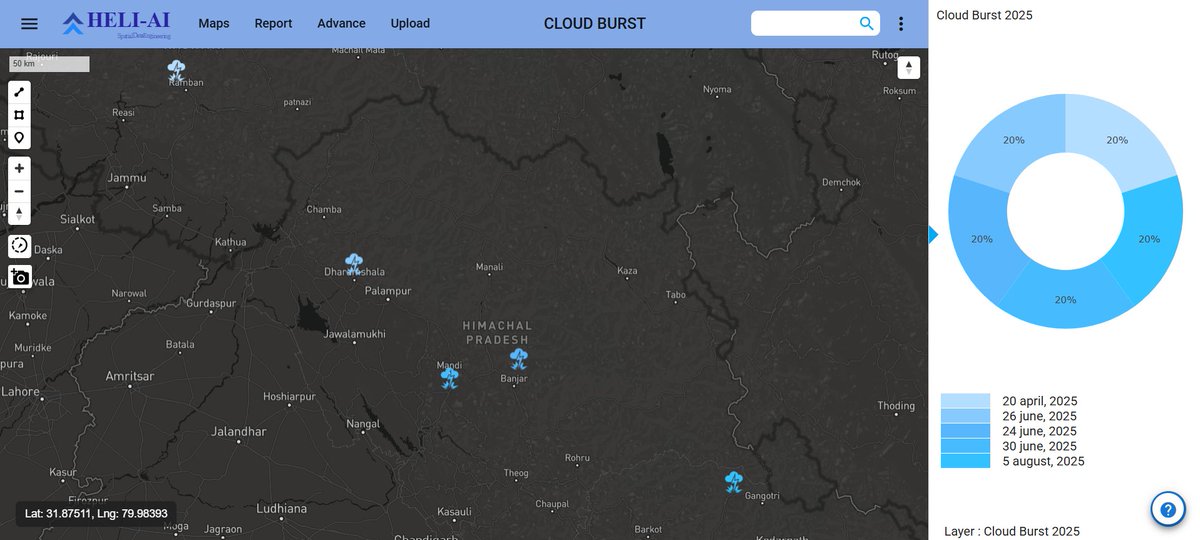Open the Maps menu
Screen dimensions: 1200x540
(214, 23)
